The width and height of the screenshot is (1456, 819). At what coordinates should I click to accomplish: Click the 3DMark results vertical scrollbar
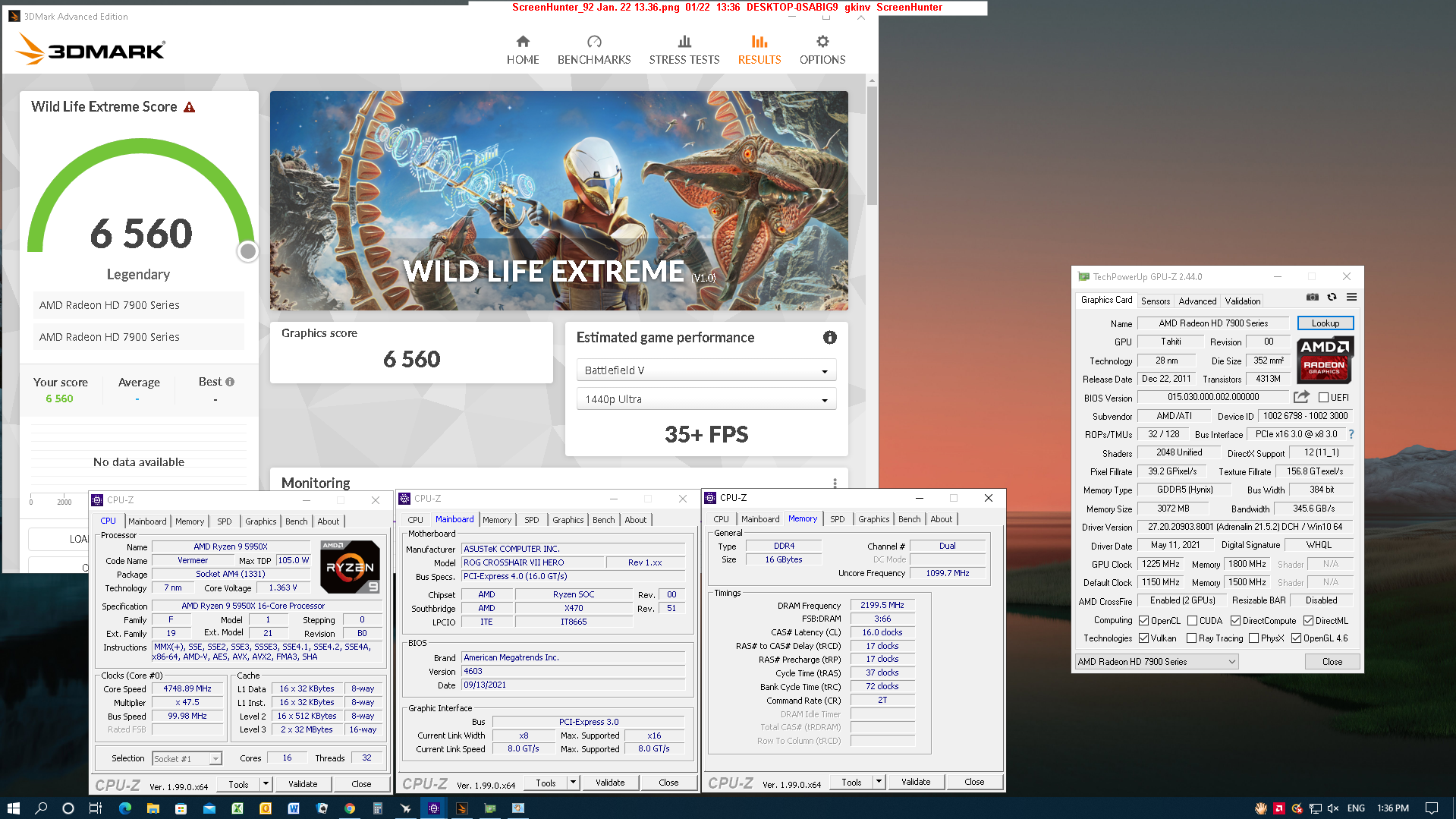(872, 144)
